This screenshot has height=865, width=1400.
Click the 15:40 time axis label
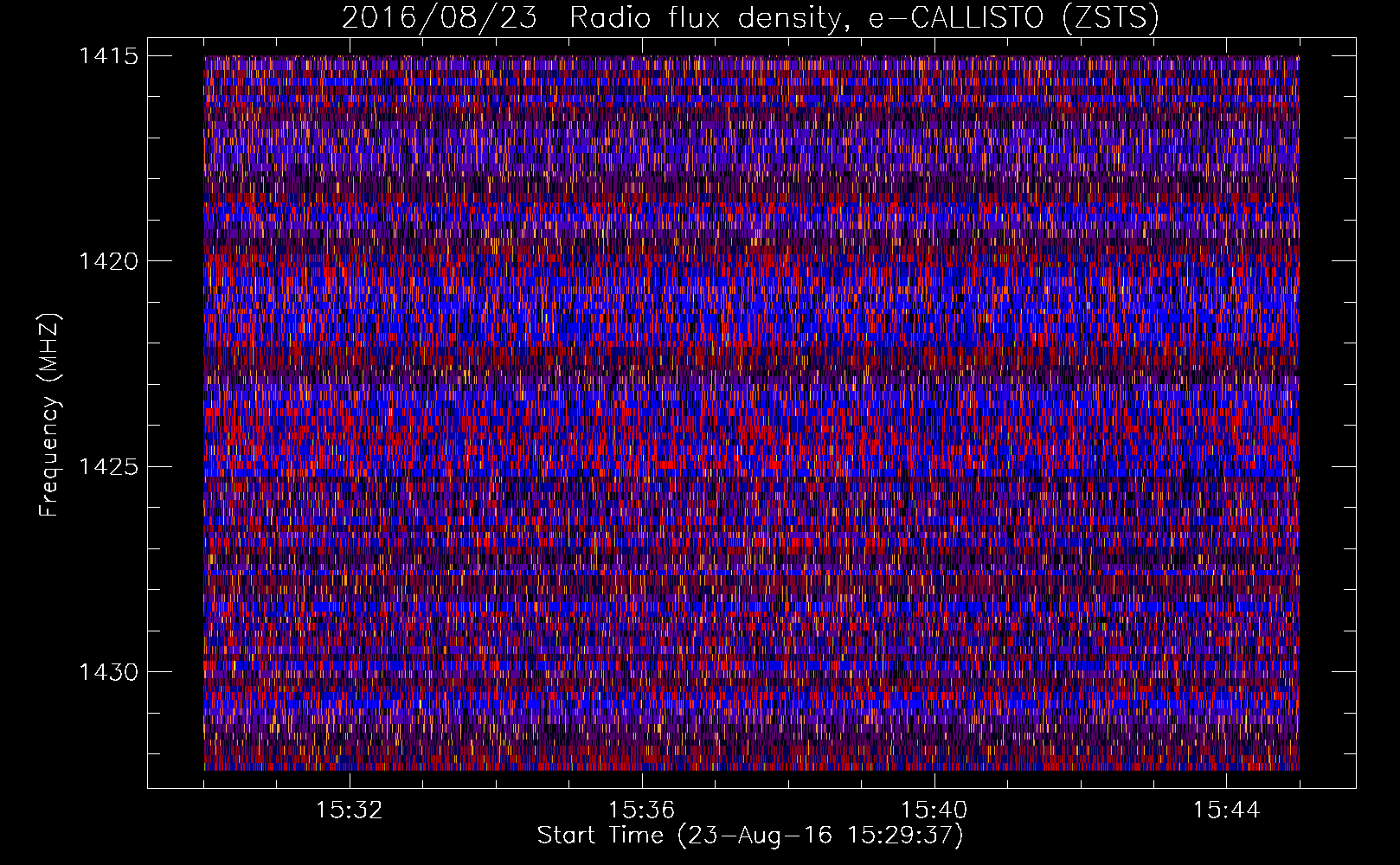(934, 811)
